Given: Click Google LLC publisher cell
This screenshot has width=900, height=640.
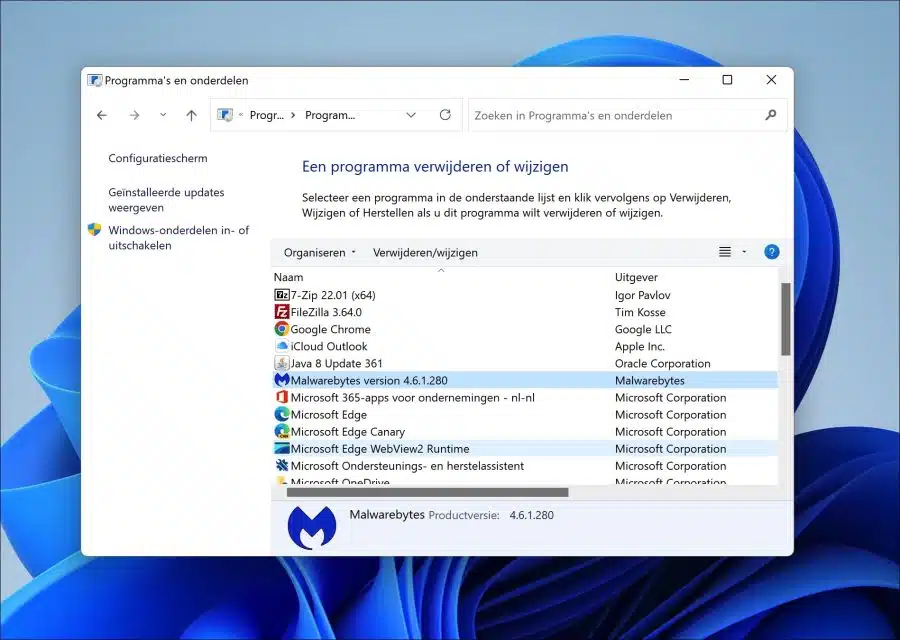Looking at the screenshot, I should (x=643, y=329).
